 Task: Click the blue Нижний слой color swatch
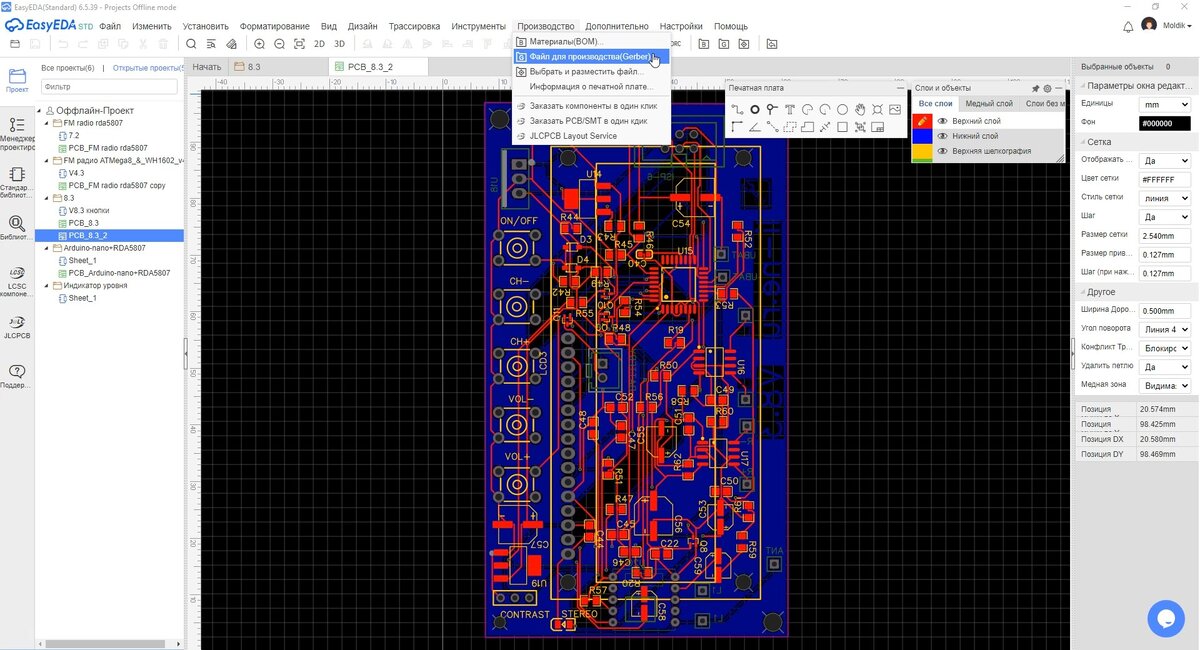922,136
